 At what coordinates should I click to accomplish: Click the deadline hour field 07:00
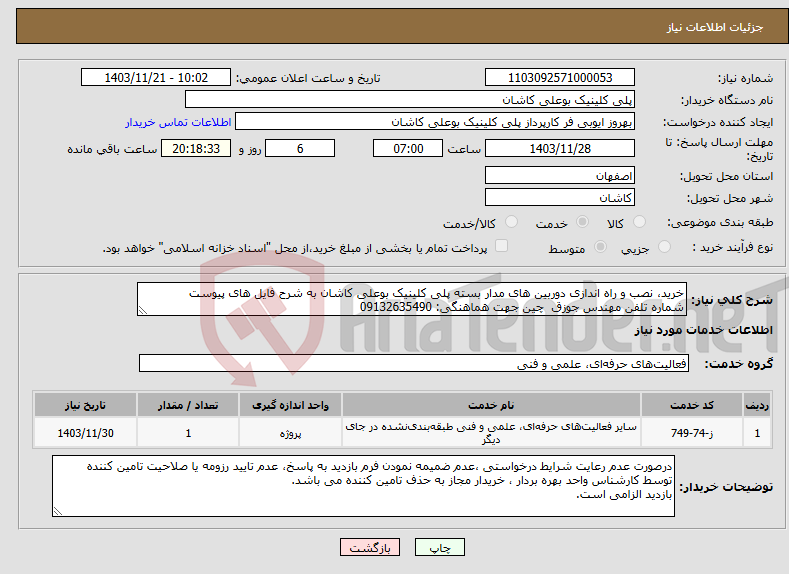(408, 148)
